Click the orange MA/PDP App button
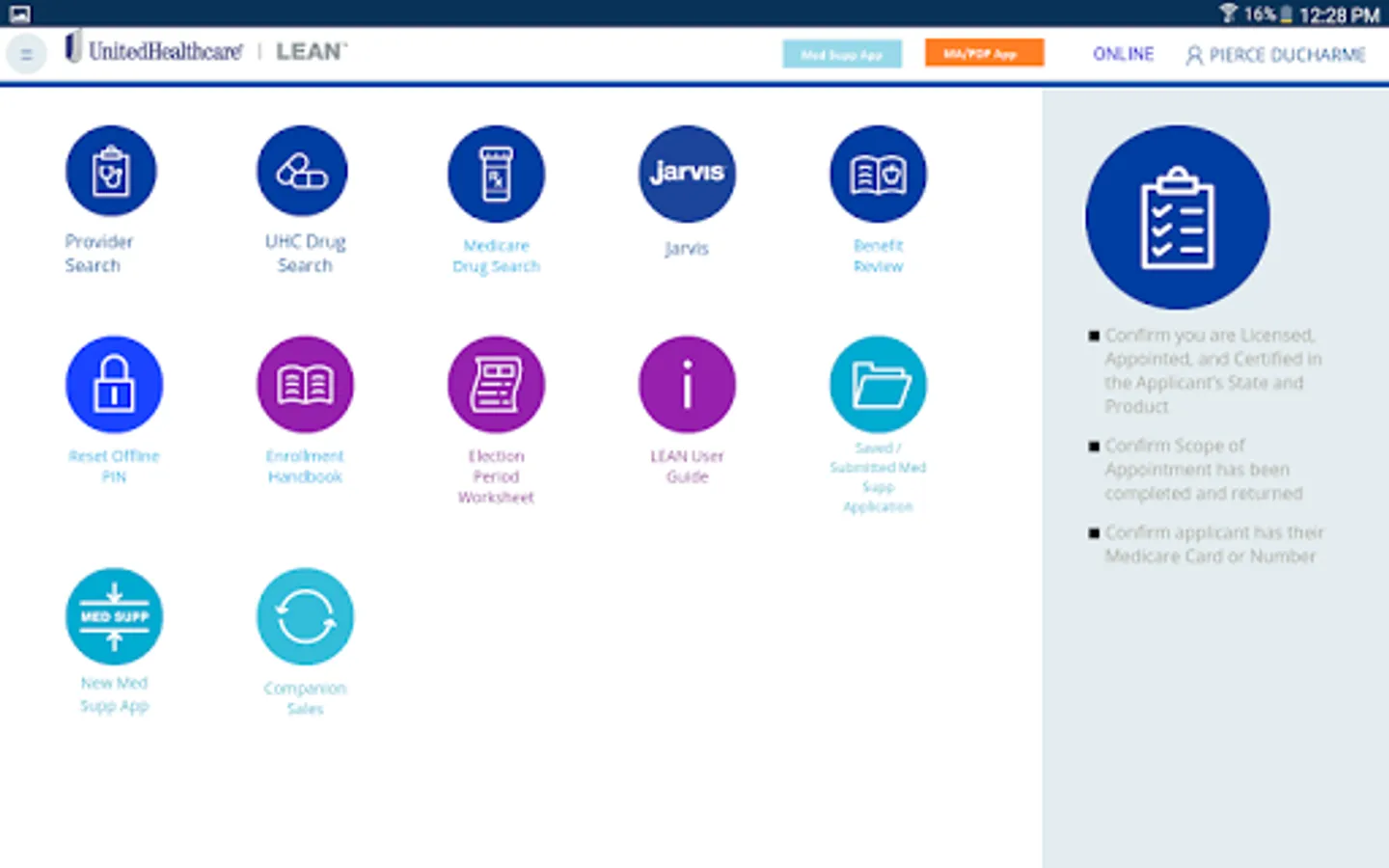This screenshot has width=1389, height=868. (984, 53)
